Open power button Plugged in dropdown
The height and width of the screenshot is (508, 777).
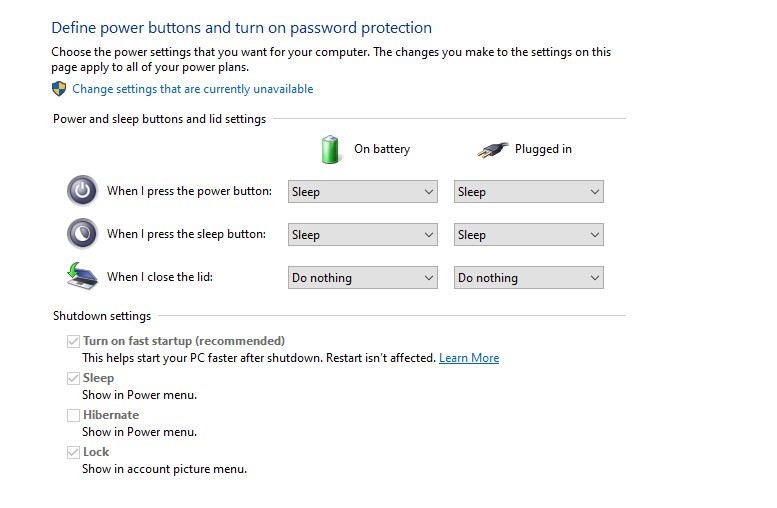tap(528, 192)
